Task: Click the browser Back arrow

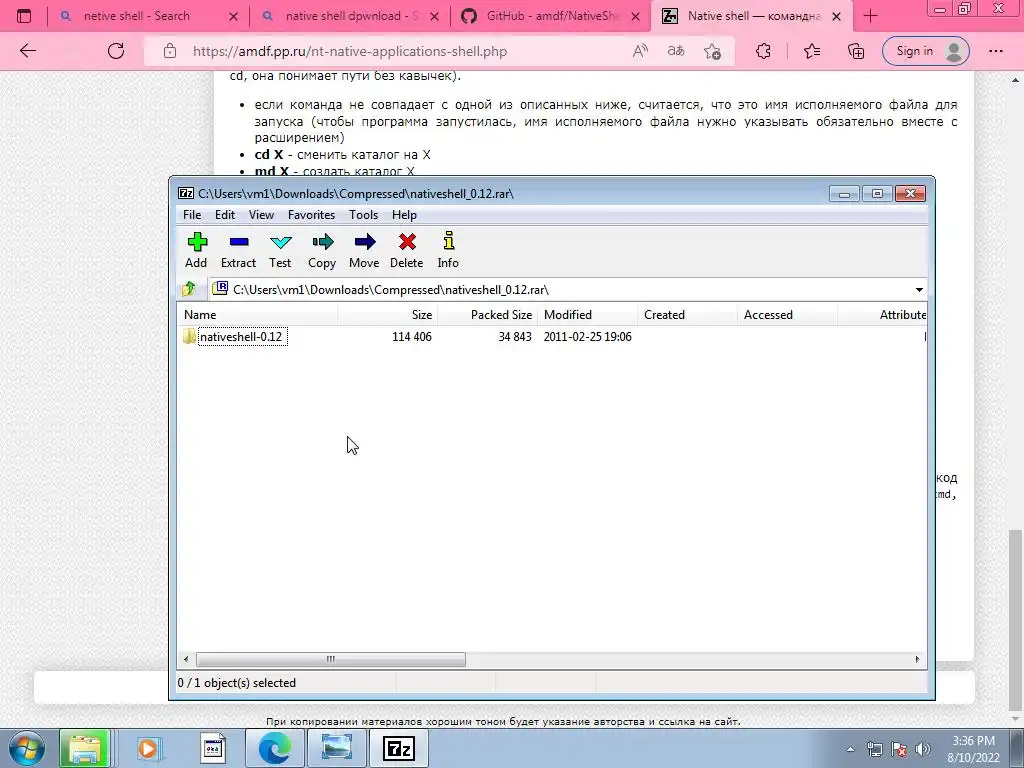Action: pyautogui.click(x=27, y=51)
